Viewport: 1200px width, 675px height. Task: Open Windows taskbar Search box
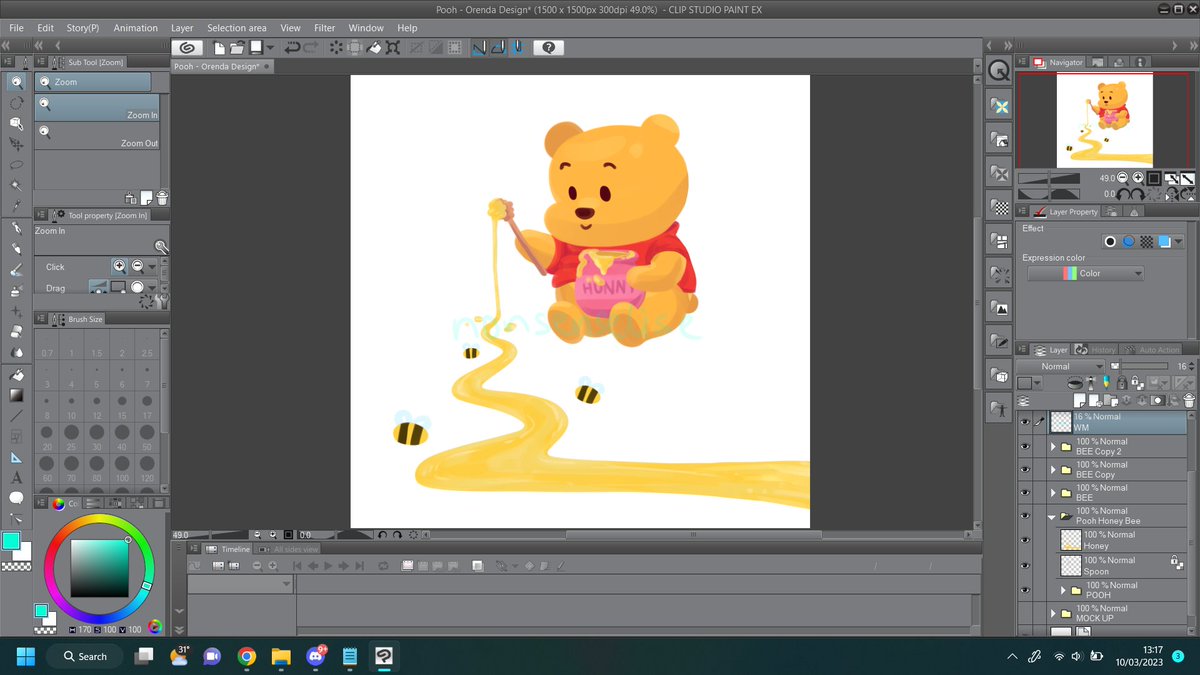tap(84, 656)
